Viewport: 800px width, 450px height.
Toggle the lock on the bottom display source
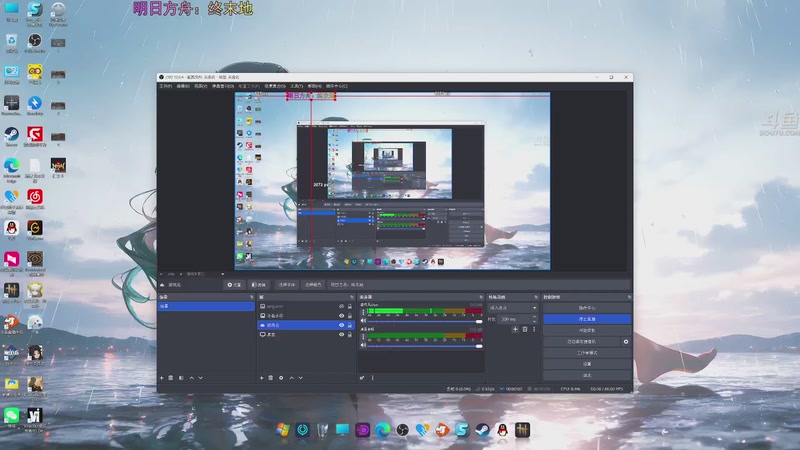[350, 335]
